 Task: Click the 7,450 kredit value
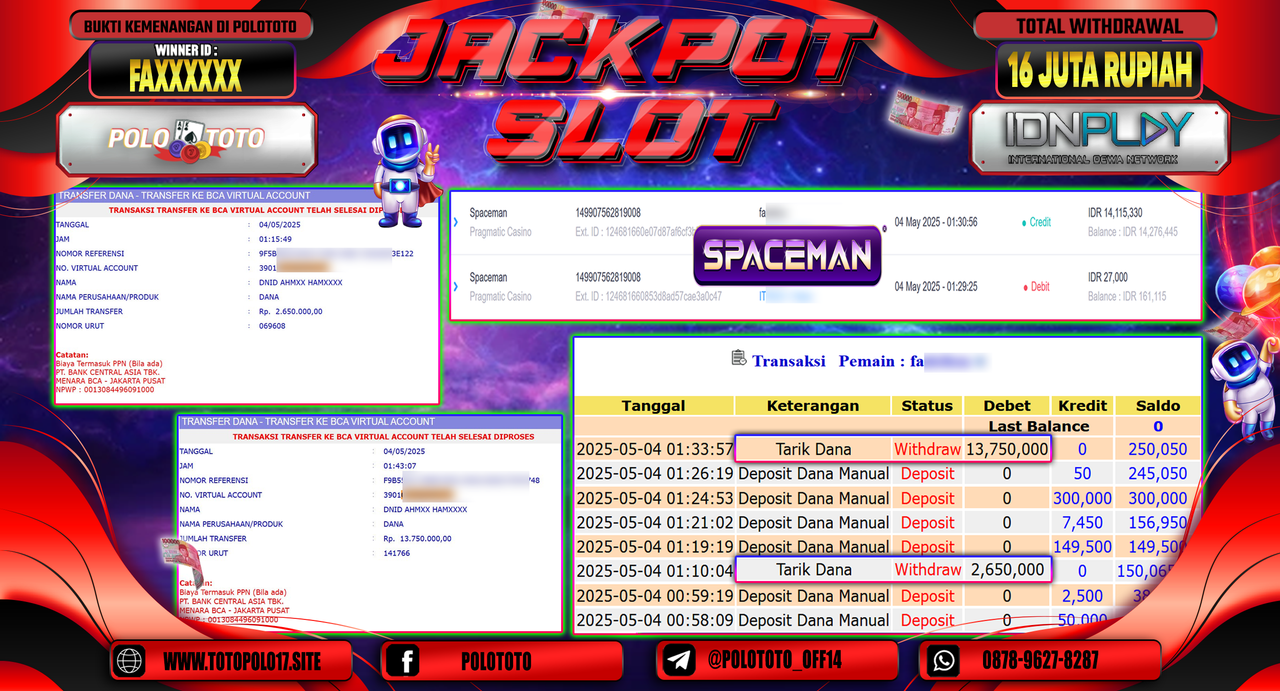[1083, 522]
